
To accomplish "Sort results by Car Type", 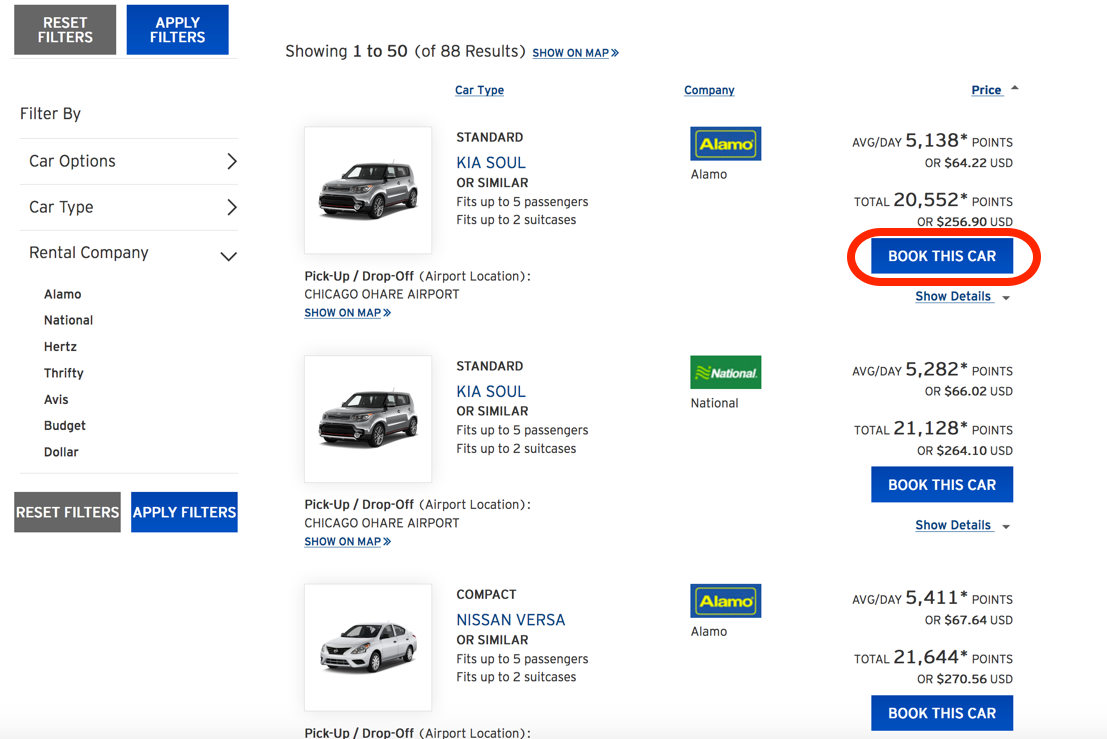I will pos(479,90).
